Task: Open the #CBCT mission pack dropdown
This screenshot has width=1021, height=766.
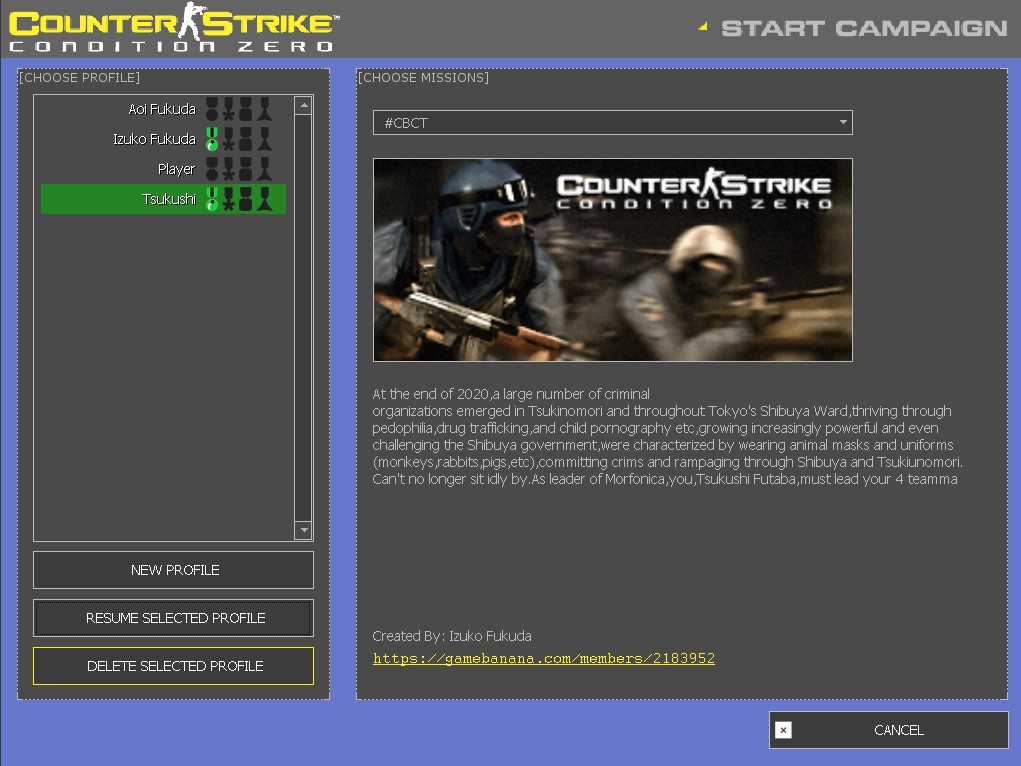Action: 612,122
